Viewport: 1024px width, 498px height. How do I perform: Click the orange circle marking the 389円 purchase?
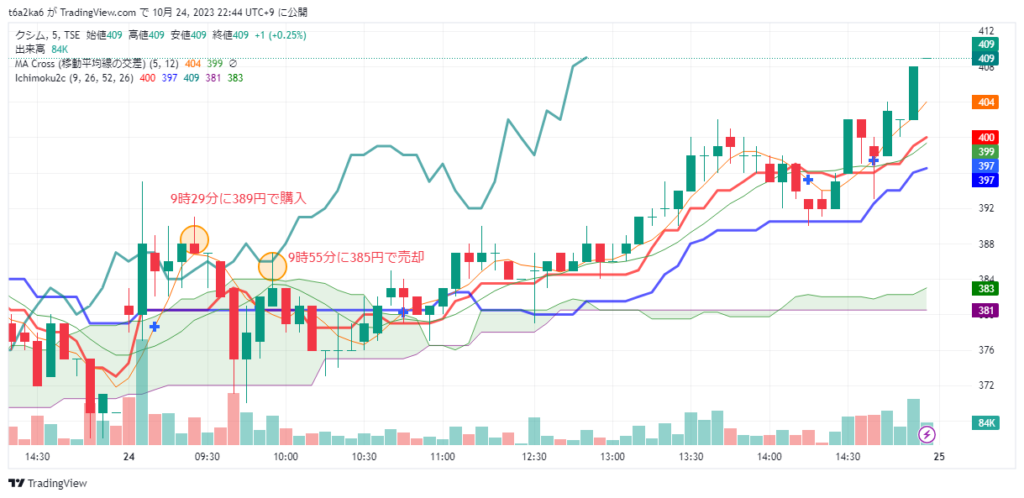[x=194, y=240]
